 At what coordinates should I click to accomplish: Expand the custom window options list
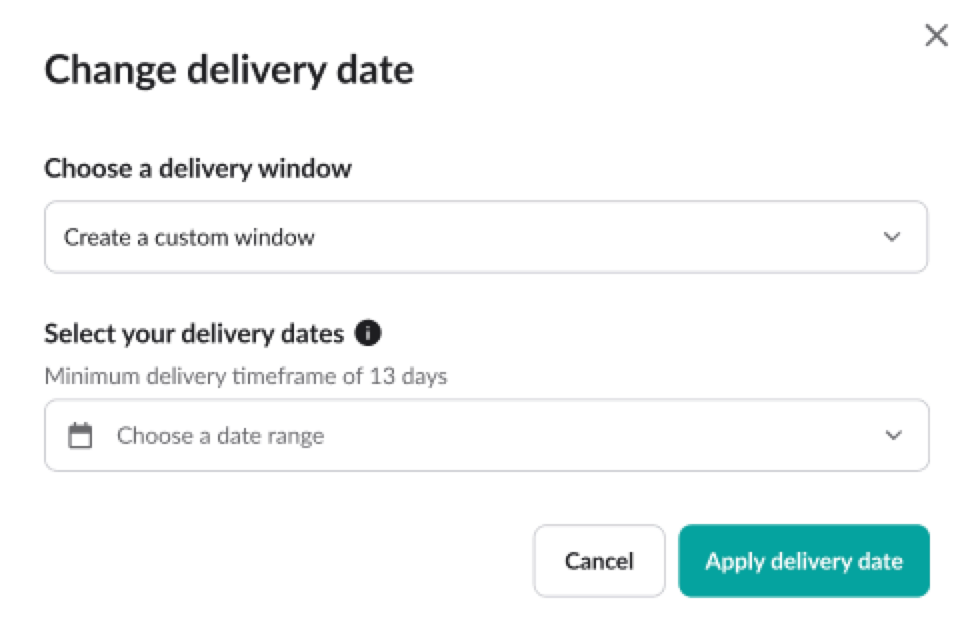click(x=486, y=237)
